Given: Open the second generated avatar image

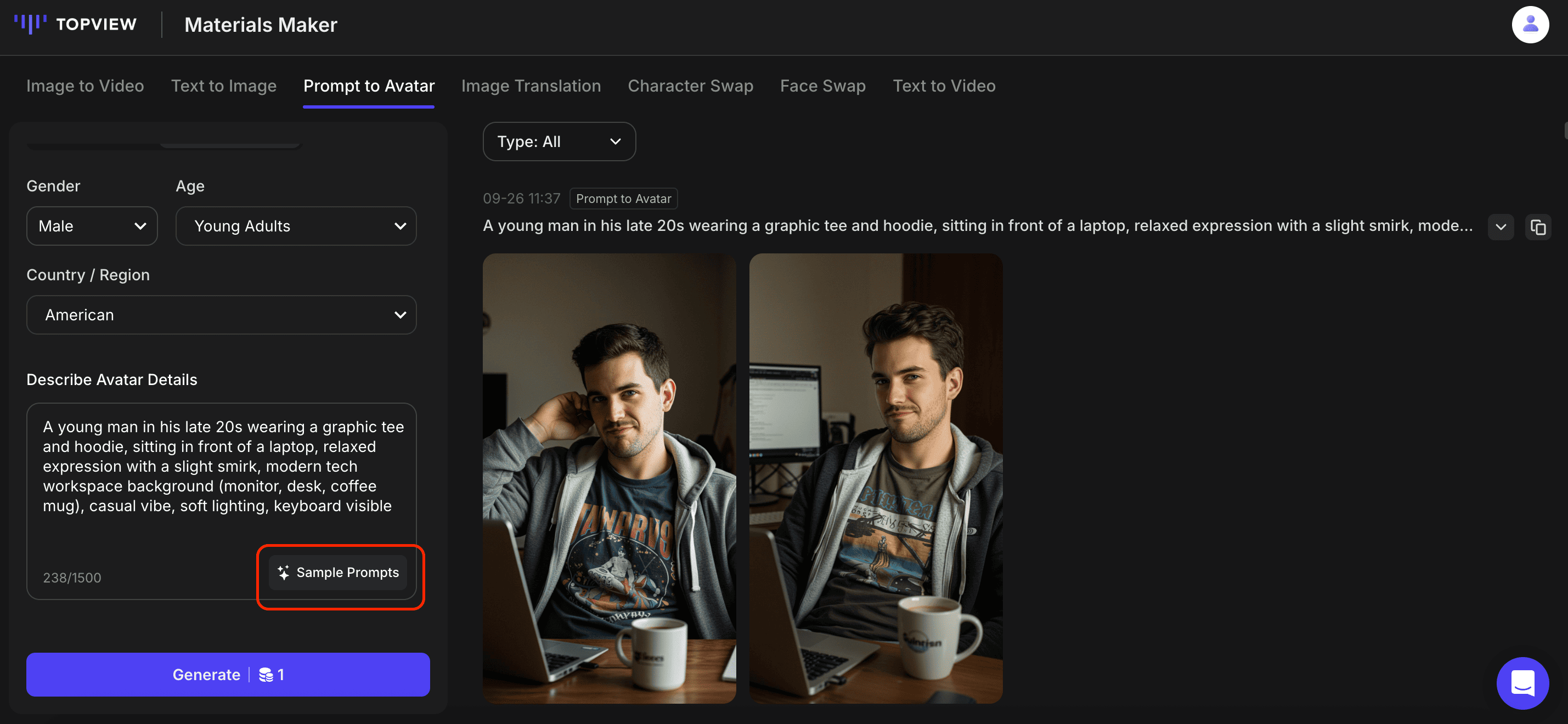Looking at the screenshot, I should [875, 478].
